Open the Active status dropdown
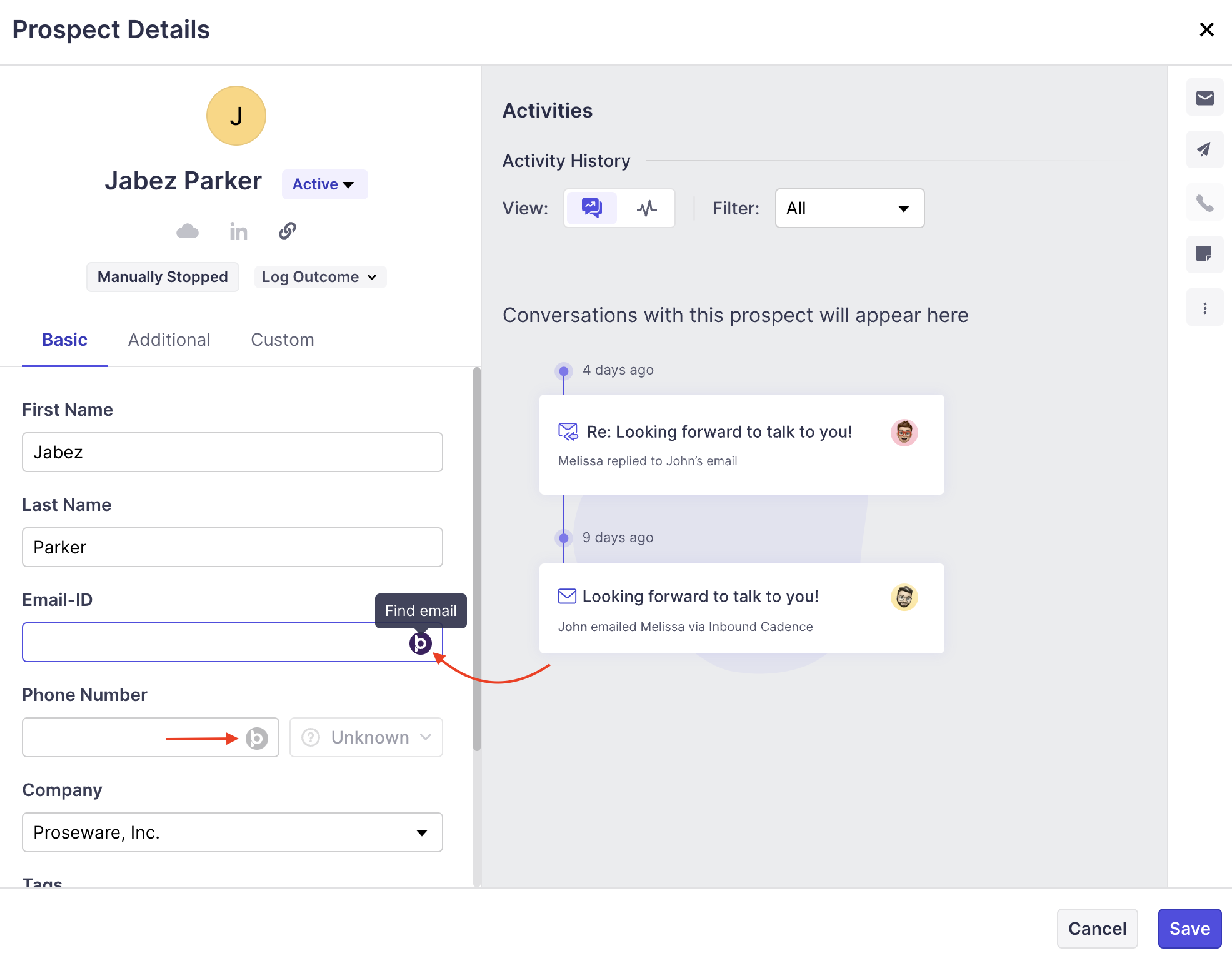 coord(324,184)
